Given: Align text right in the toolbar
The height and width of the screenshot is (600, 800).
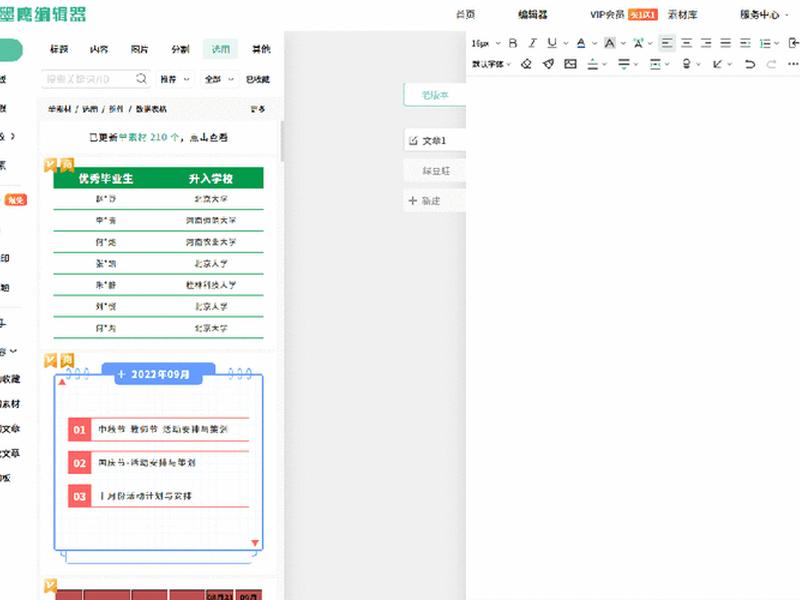Looking at the screenshot, I should point(706,43).
